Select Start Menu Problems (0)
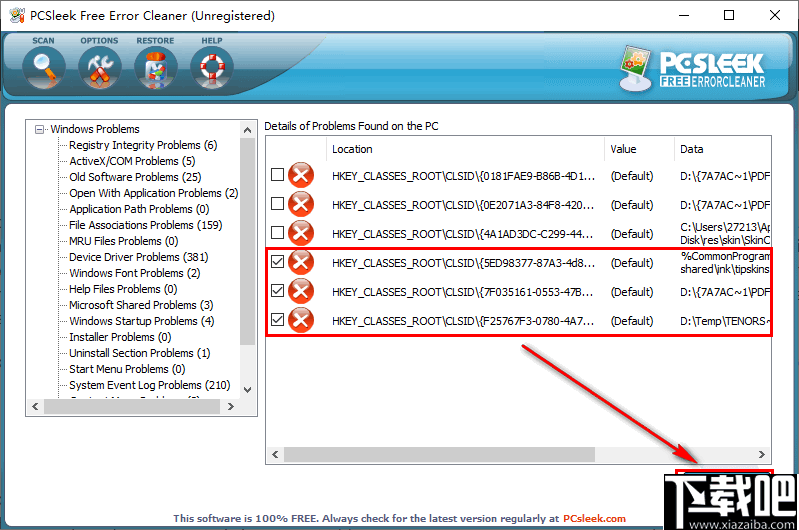The width and height of the screenshot is (799, 530). 127,369
